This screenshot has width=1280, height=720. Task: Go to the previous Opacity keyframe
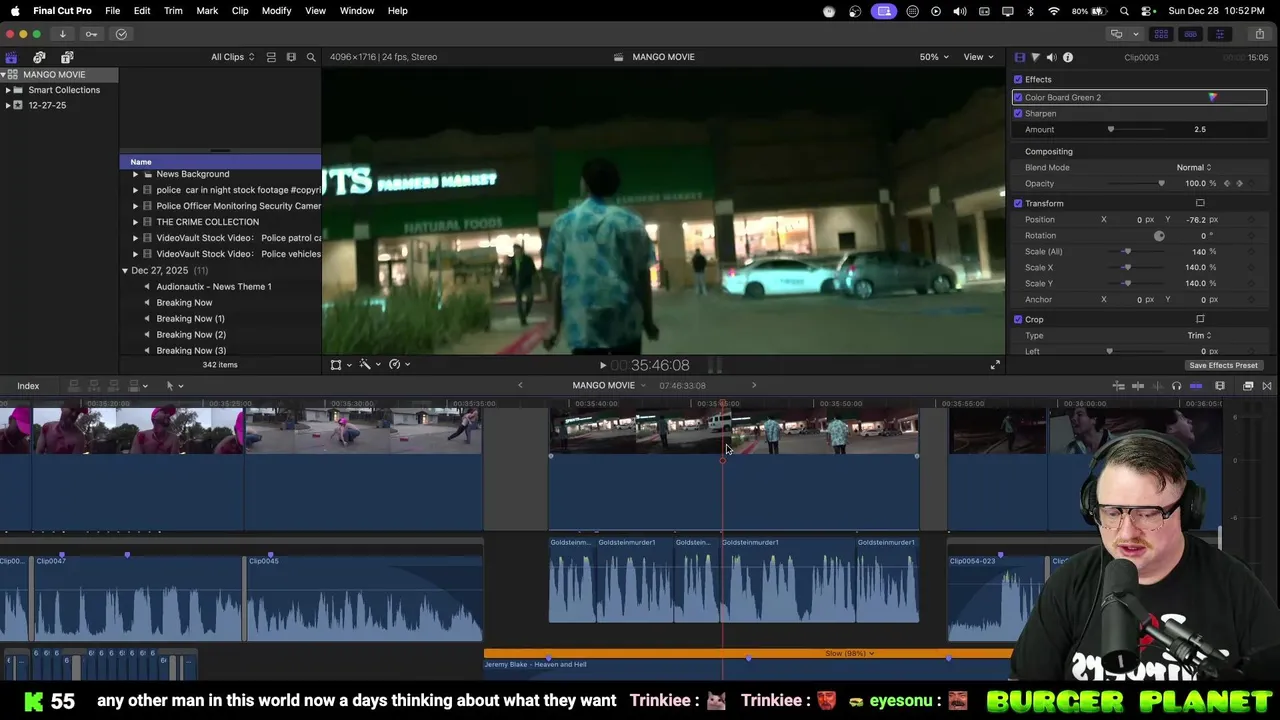pyautogui.click(x=1227, y=183)
